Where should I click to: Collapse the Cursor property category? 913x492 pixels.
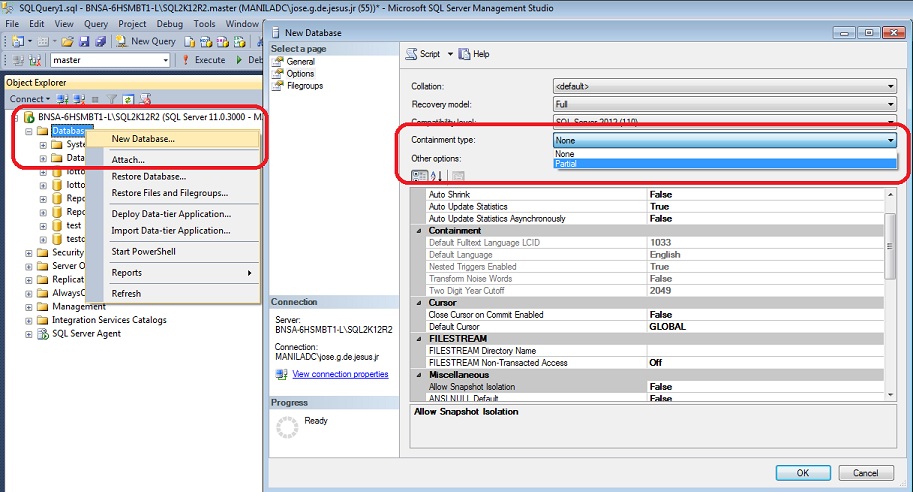tap(419, 303)
